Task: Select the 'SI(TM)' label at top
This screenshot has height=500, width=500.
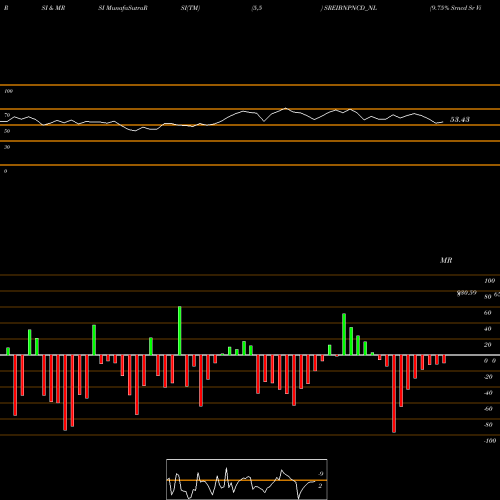Action: (x=190, y=8)
